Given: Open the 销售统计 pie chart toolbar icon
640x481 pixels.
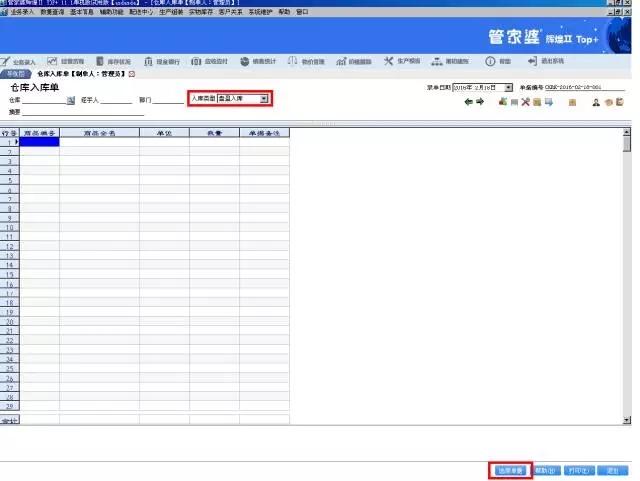Looking at the screenshot, I should coord(258,61).
